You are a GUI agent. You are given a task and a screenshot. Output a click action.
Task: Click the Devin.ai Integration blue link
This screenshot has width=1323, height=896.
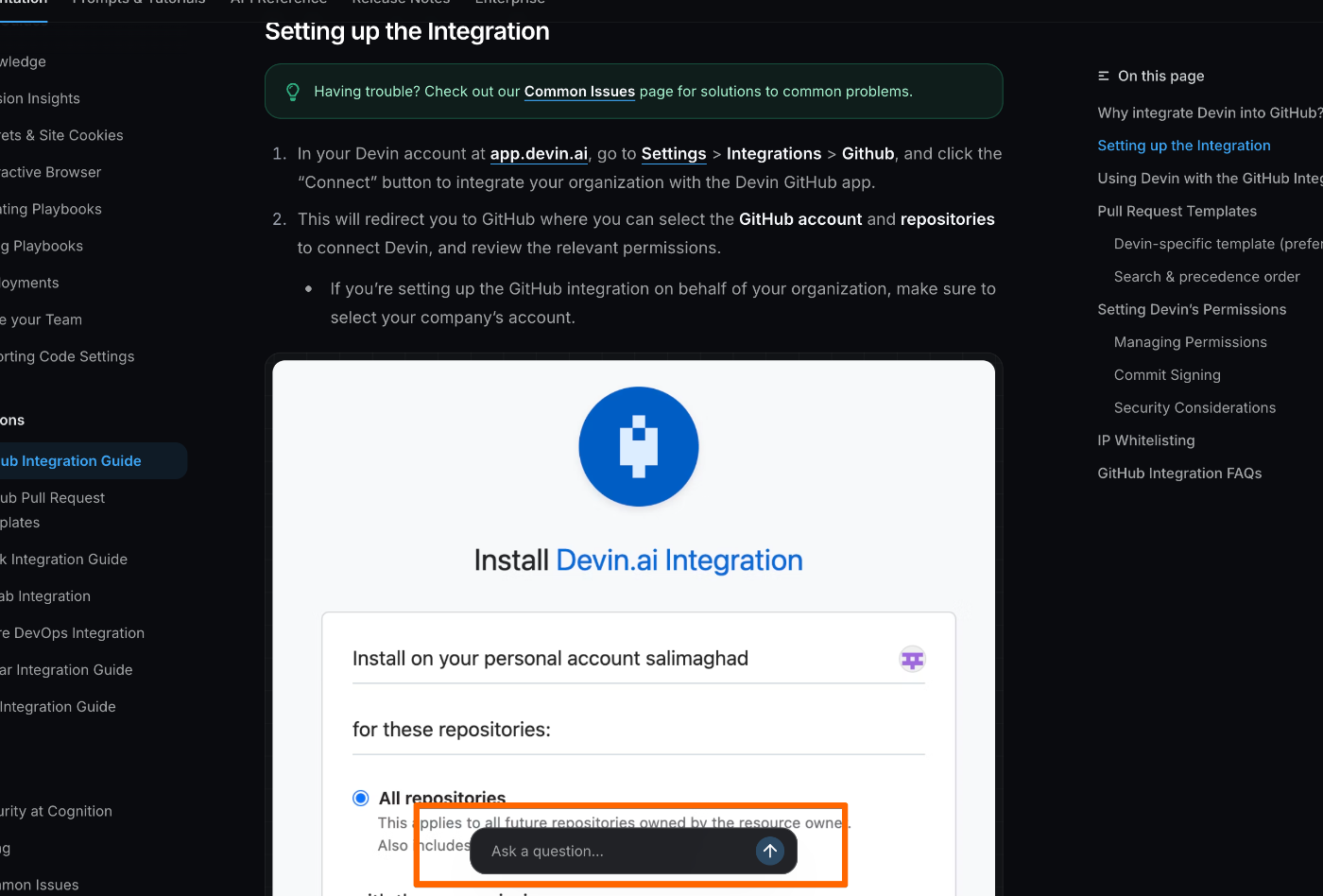[x=679, y=560]
